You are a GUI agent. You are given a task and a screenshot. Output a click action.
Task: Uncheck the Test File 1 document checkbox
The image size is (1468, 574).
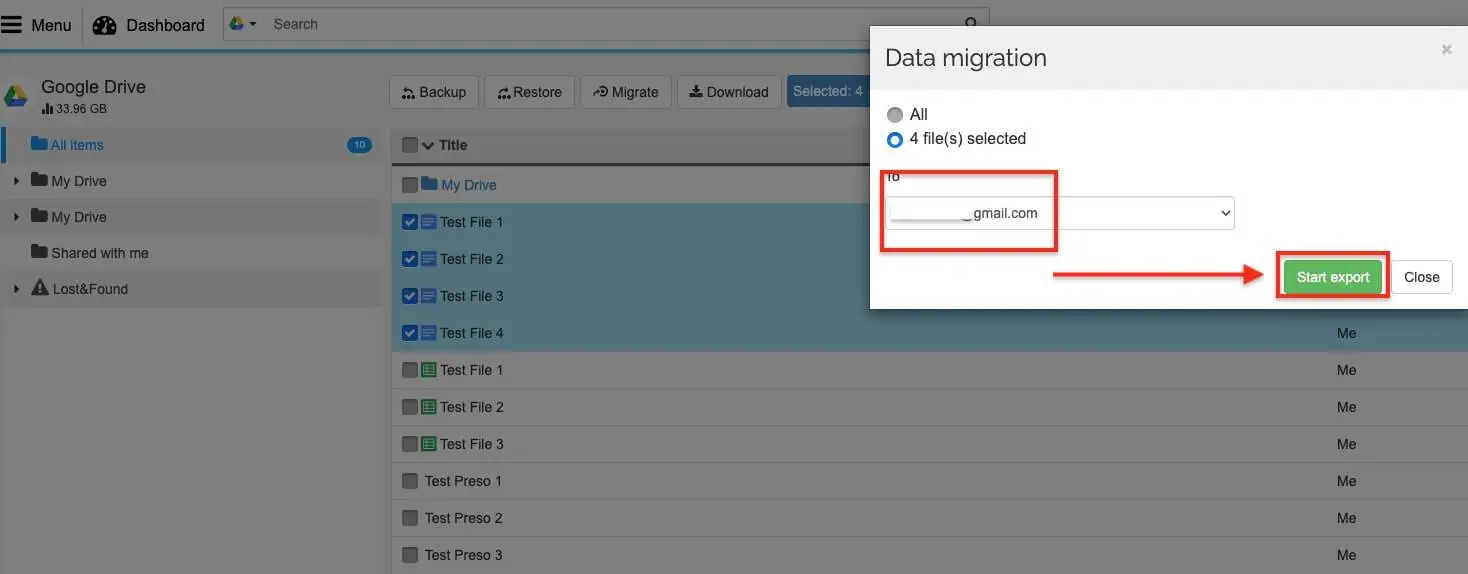[409, 222]
